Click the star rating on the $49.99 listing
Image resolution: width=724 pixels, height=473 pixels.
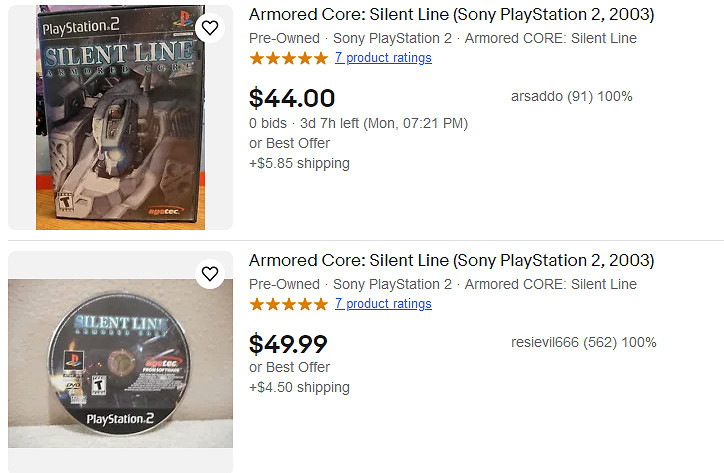(x=288, y=304)
